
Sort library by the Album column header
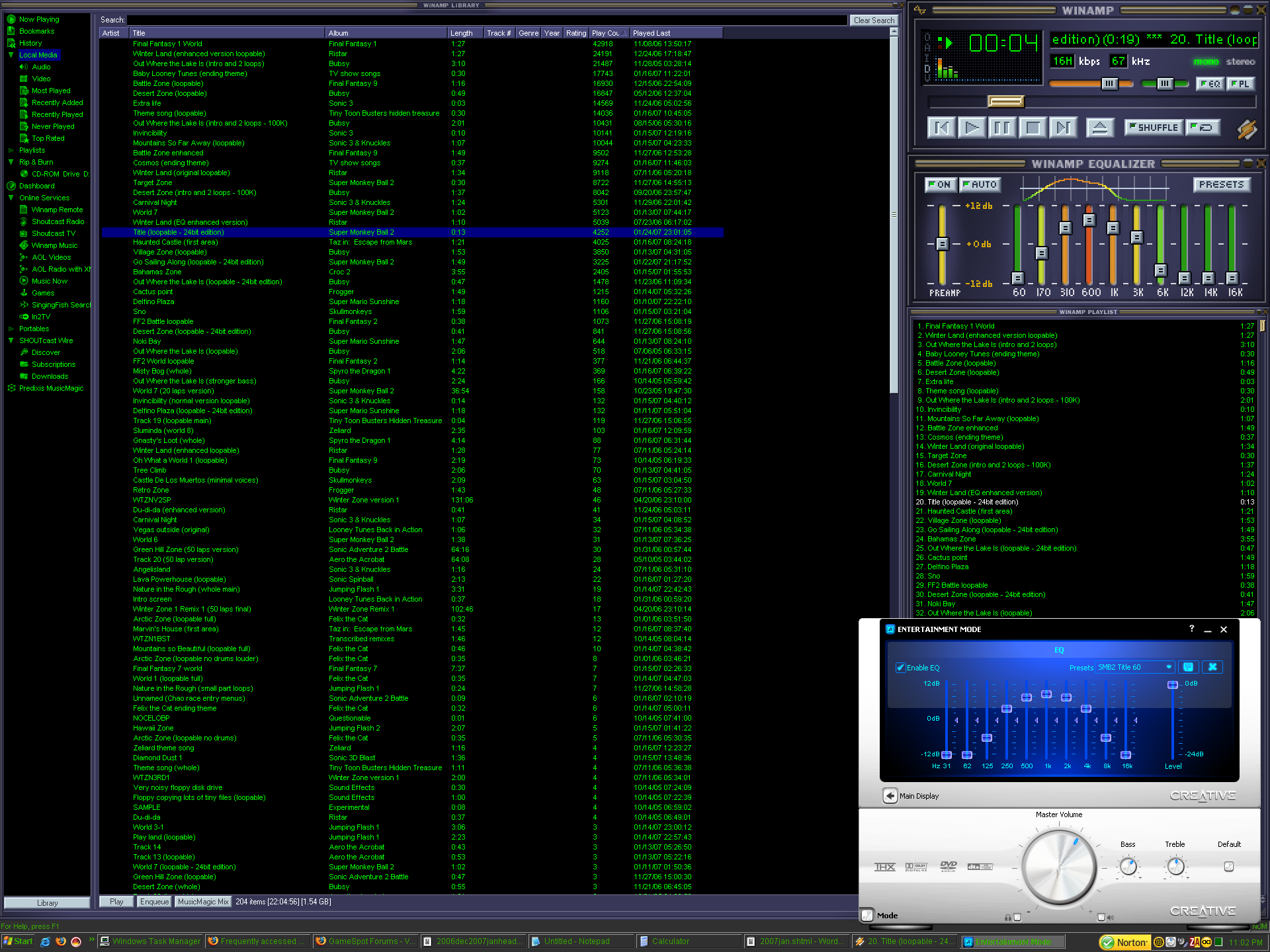[x=386, y=33]
